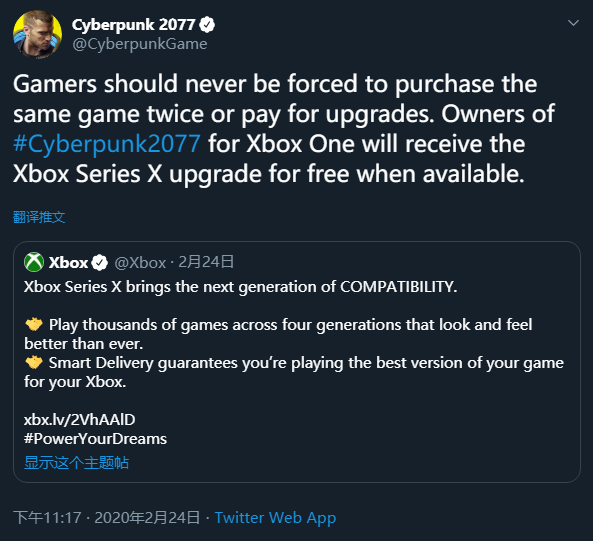The height and width of the screenshot is (541, 593).
Task: Open the Cyberpunk 2077 profile avatar
Action: coord(37,34)
